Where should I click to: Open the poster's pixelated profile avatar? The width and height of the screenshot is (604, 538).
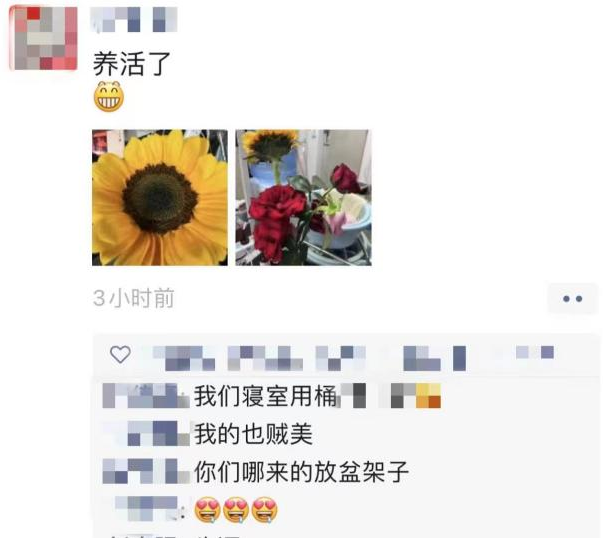pyautogui.click(x=43, y=38)
